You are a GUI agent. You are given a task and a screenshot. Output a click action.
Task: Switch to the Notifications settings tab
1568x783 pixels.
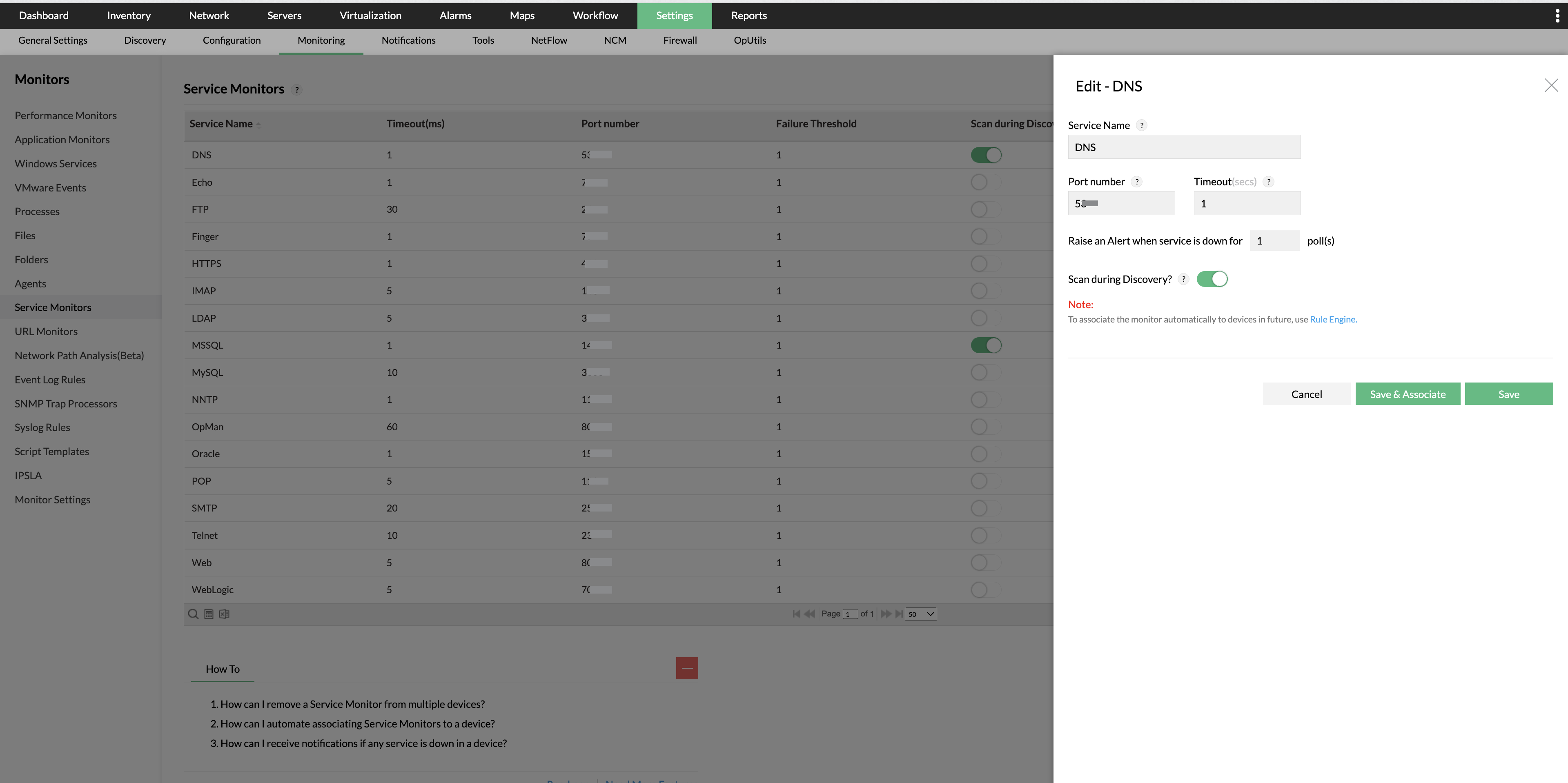pos(408,40)
